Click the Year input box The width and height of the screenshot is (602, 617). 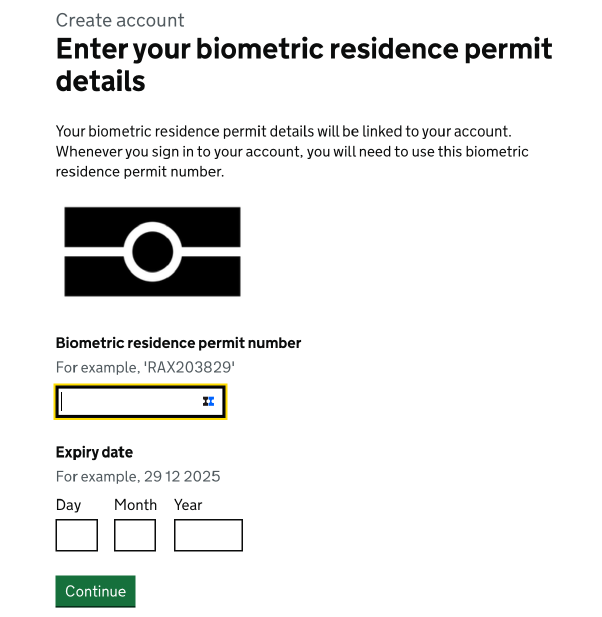(x=208, y=535)
